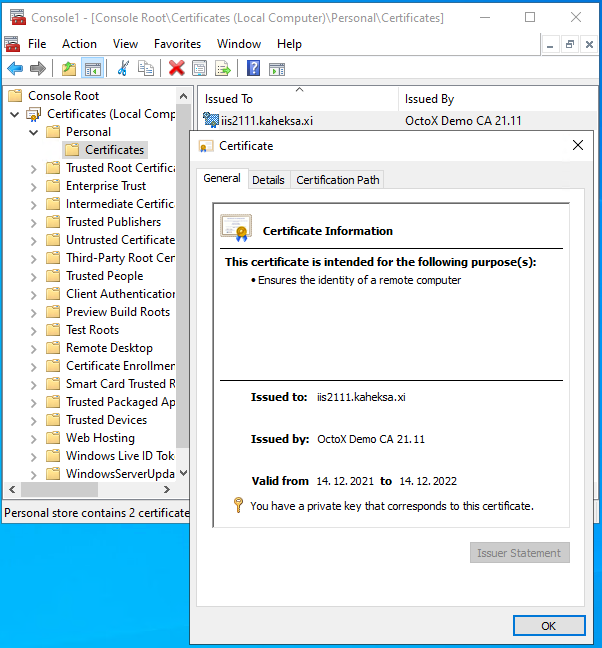
Task: Click the Test Roots folder icon
Action: point(53,330)
